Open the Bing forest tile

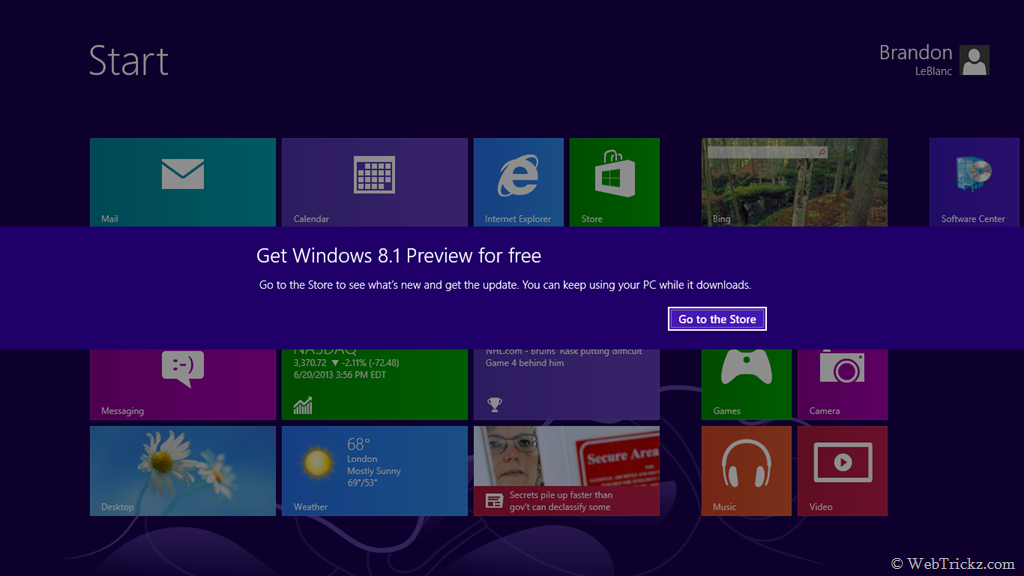pos(795,182)
